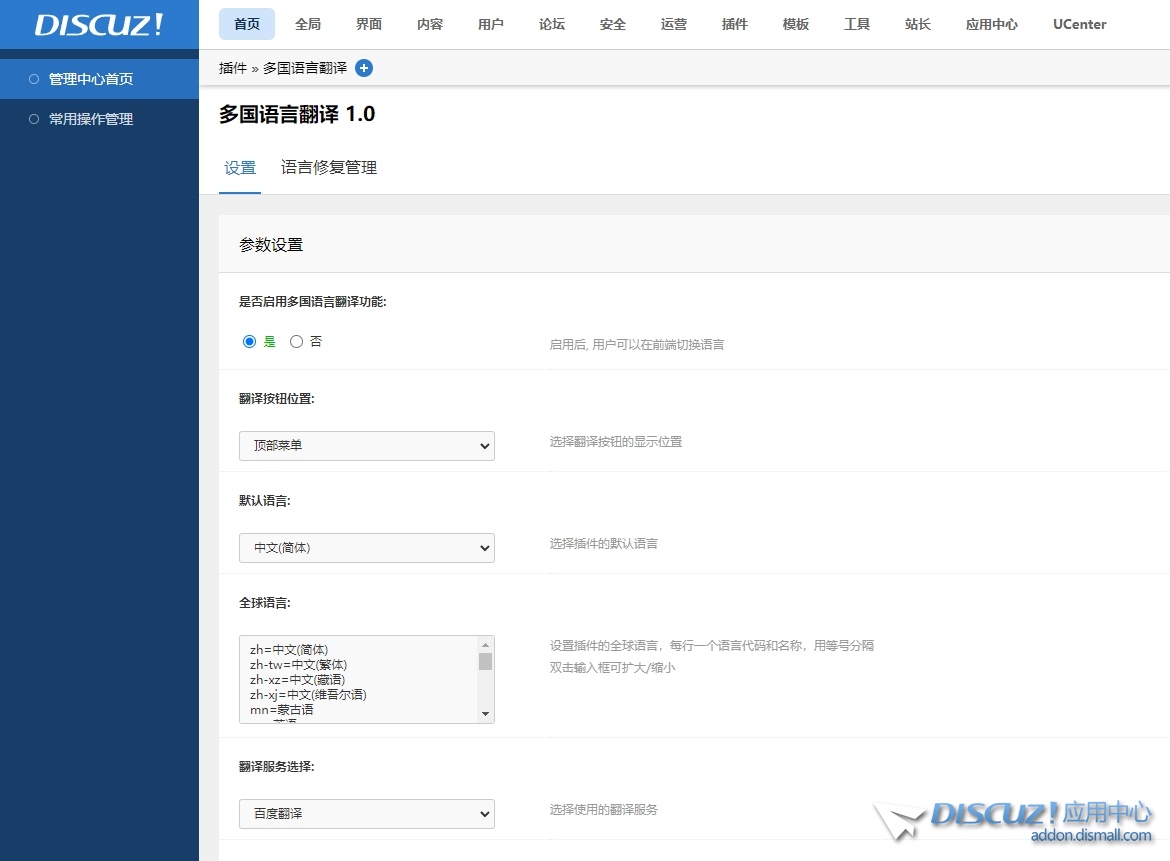Open the 首页 top navigation item
The image size is (1170, 861).
pyautogui.click(x=247, y=24)
